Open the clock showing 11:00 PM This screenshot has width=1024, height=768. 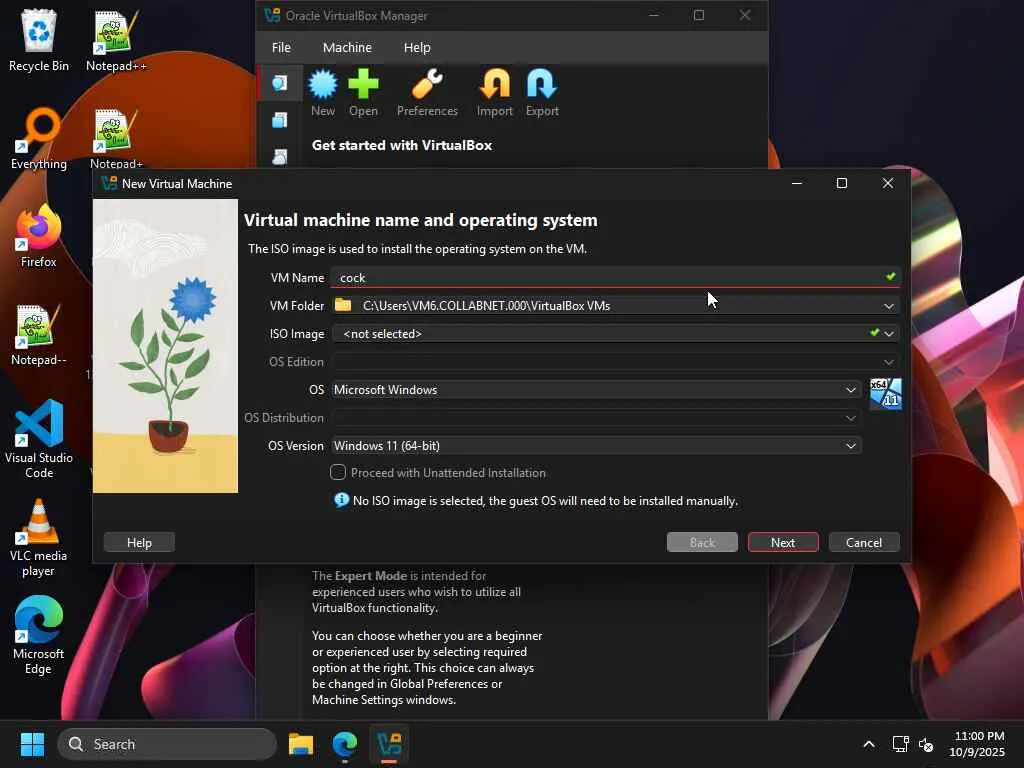click(x=978, y=744)
